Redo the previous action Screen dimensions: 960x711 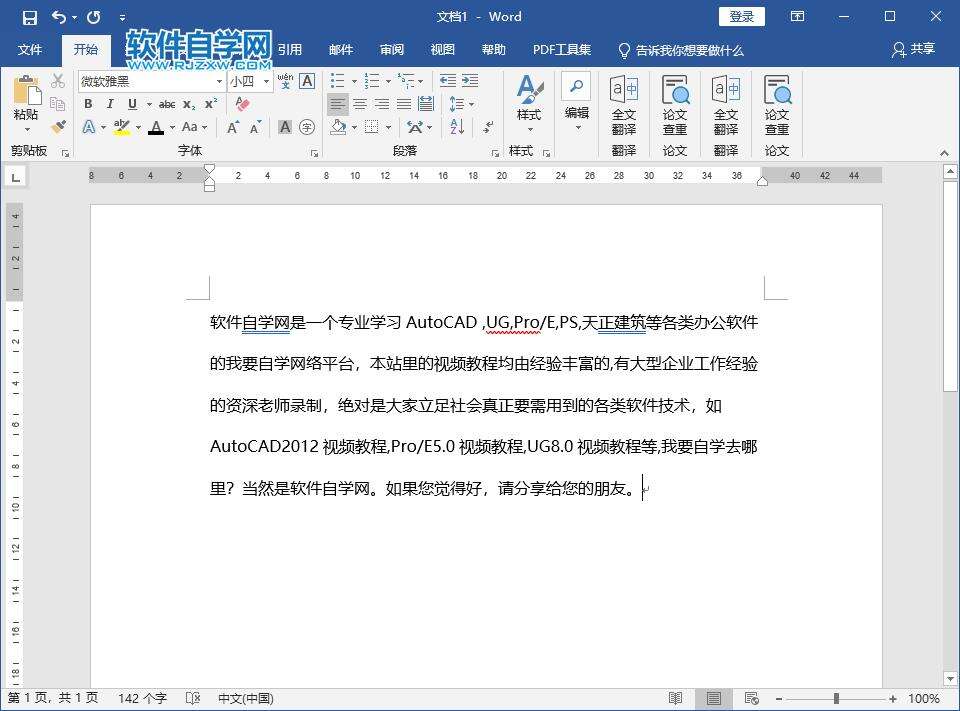(x=94, y=17)
